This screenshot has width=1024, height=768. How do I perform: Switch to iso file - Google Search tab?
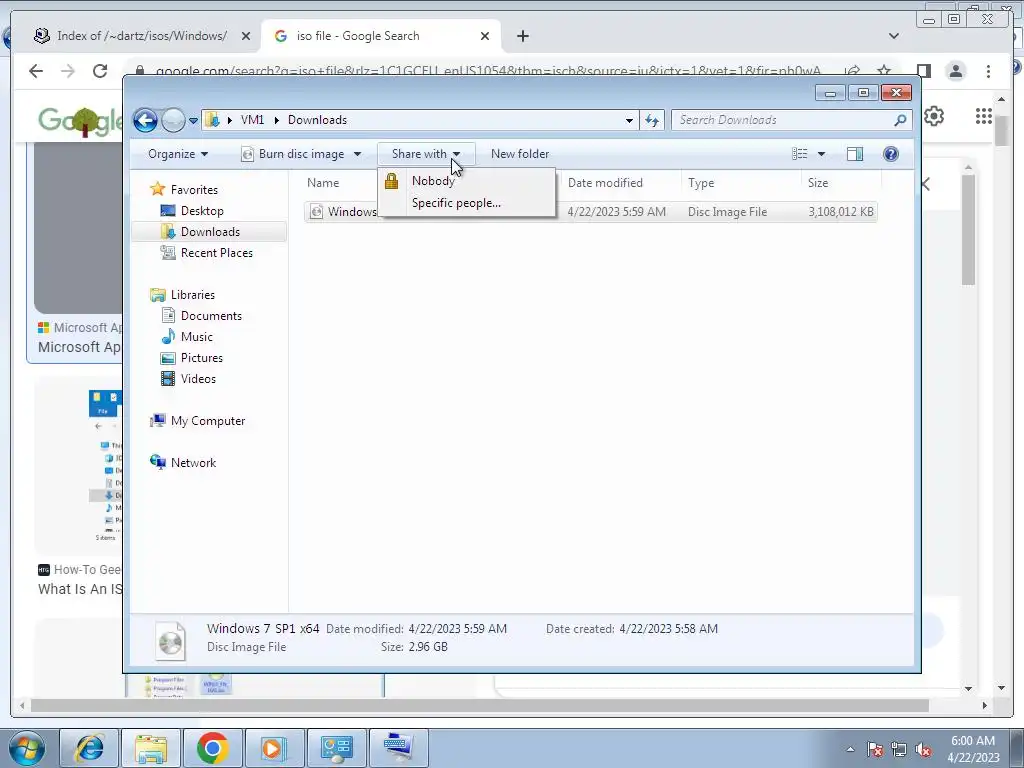click(x=381, y=36)
